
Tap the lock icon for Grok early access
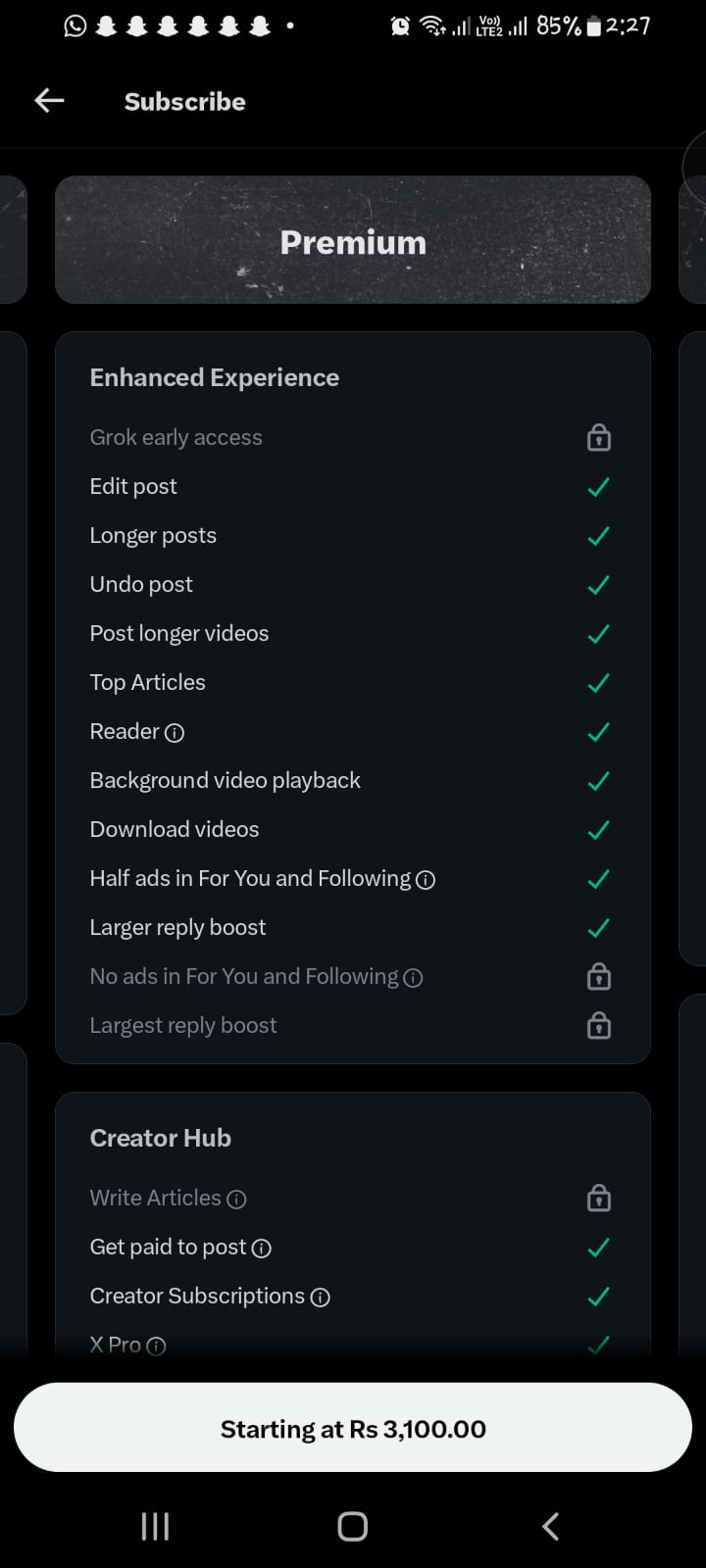tap(598, 437)
